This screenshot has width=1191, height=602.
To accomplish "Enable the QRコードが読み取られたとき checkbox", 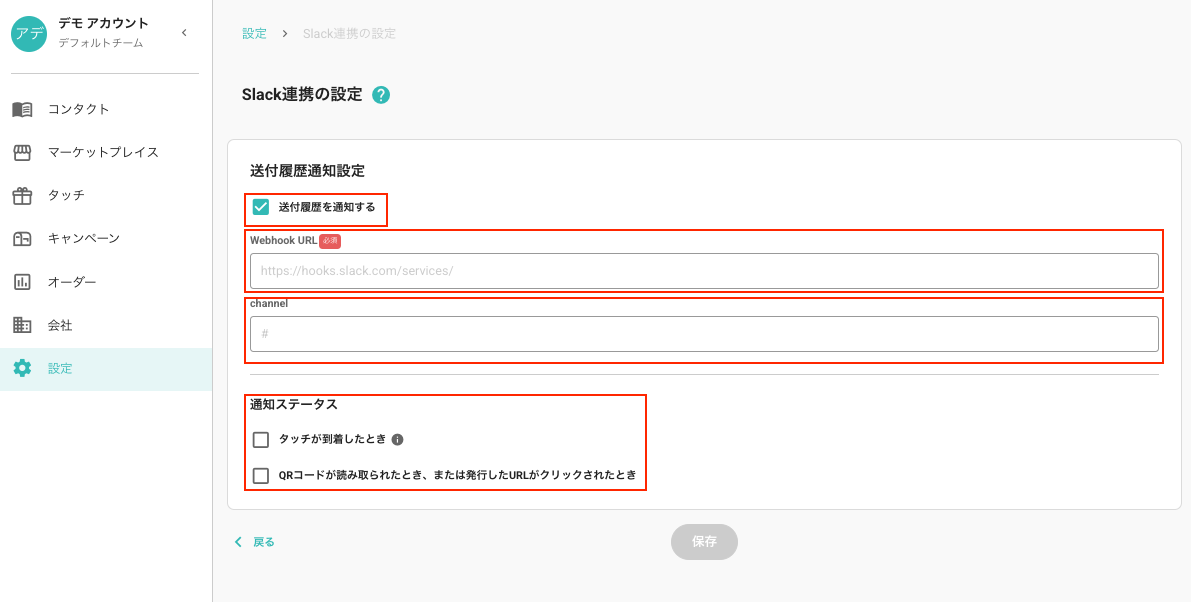I will [261, 476].
